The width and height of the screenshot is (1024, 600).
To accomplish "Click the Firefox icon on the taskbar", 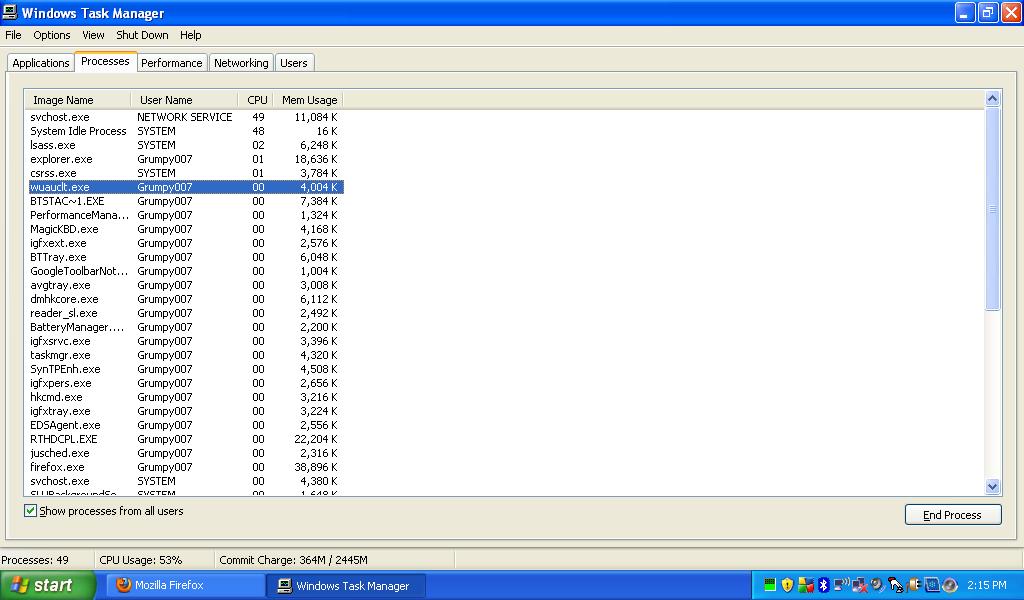I will [x=123, y=585].
